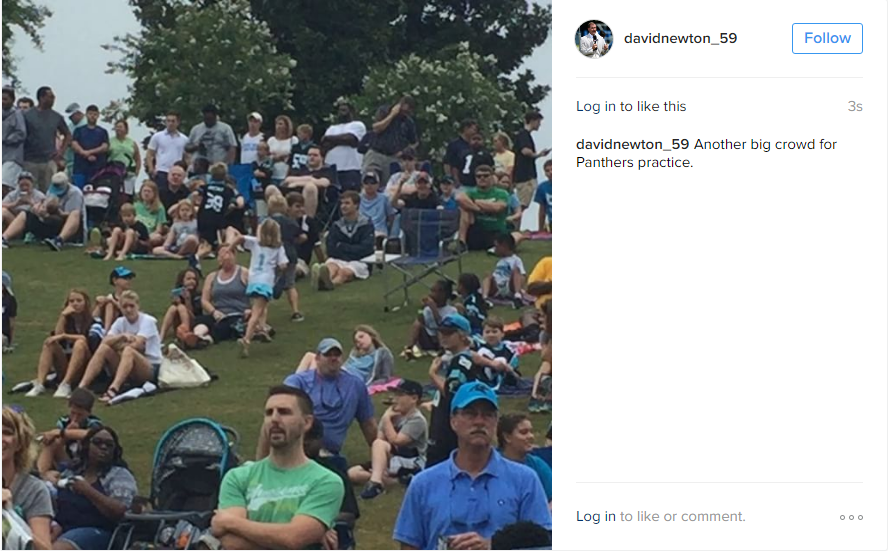This screenshot has height=551, width=888.
Task: Click the Log in link beside 'to like this'
Action: [x=596, y=106]
